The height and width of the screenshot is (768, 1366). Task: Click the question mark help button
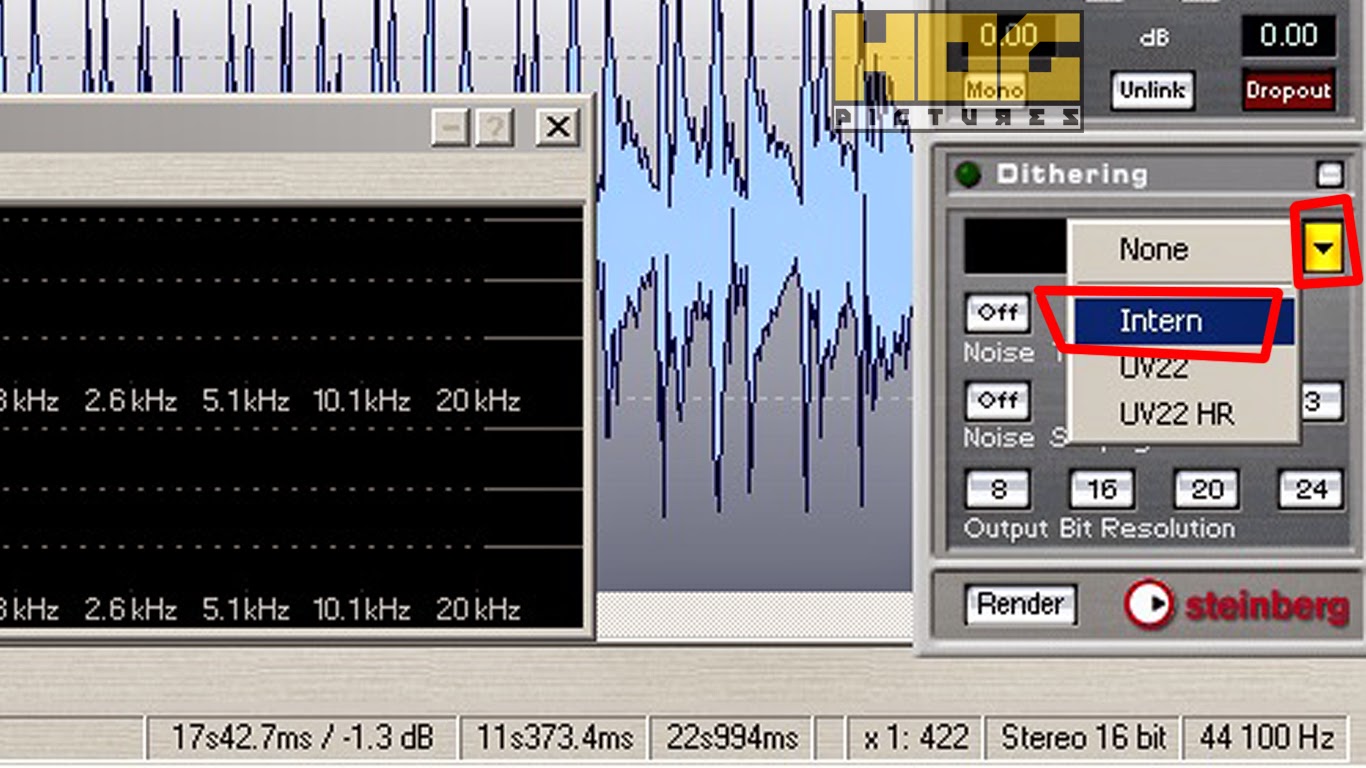[x=495, y=127]
